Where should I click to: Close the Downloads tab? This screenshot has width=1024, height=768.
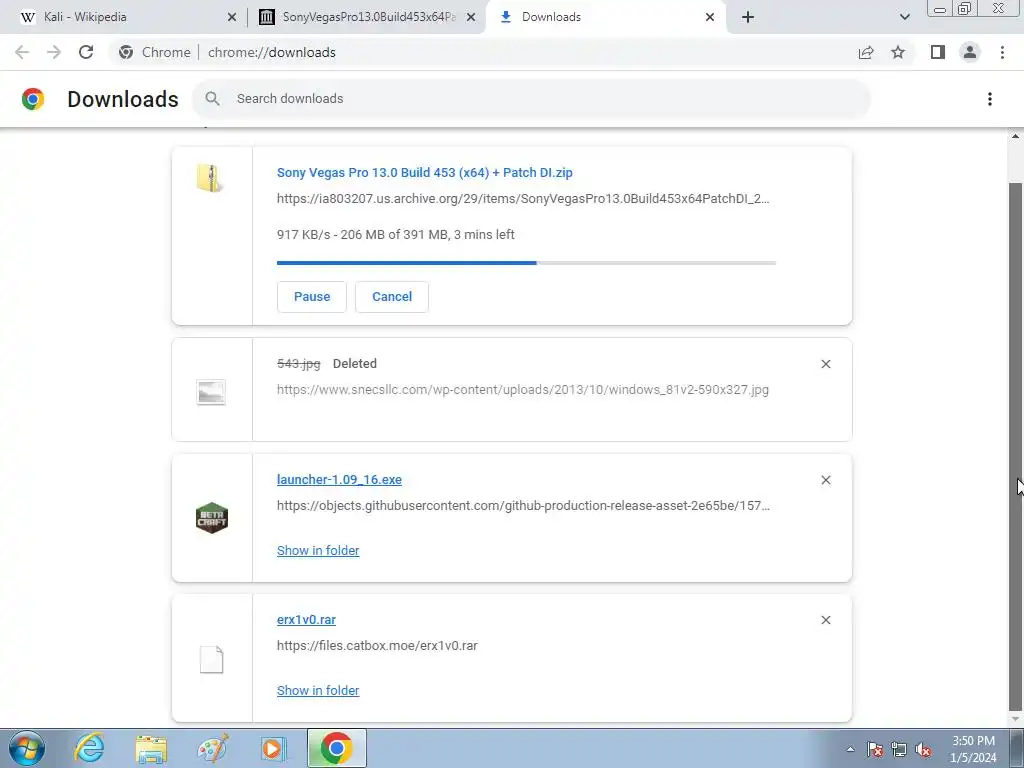pos(710,17)
